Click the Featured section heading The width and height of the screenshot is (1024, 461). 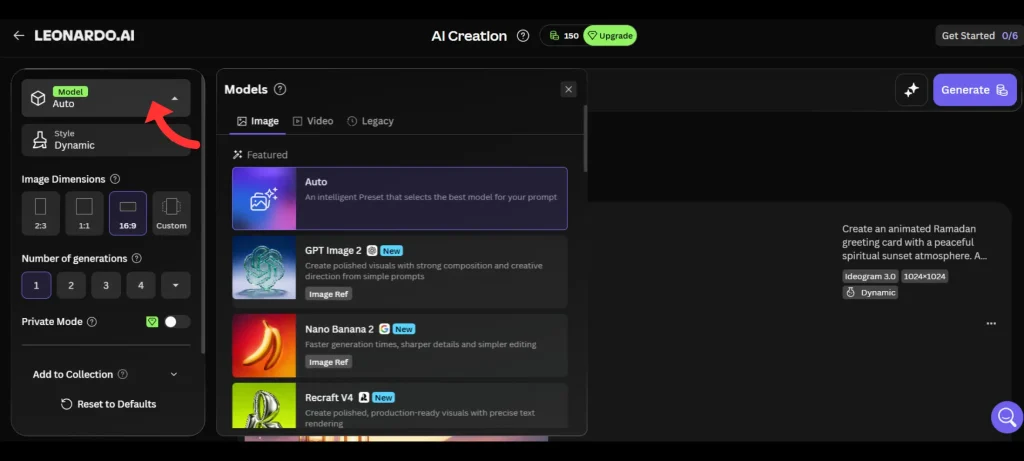(260, 155)
